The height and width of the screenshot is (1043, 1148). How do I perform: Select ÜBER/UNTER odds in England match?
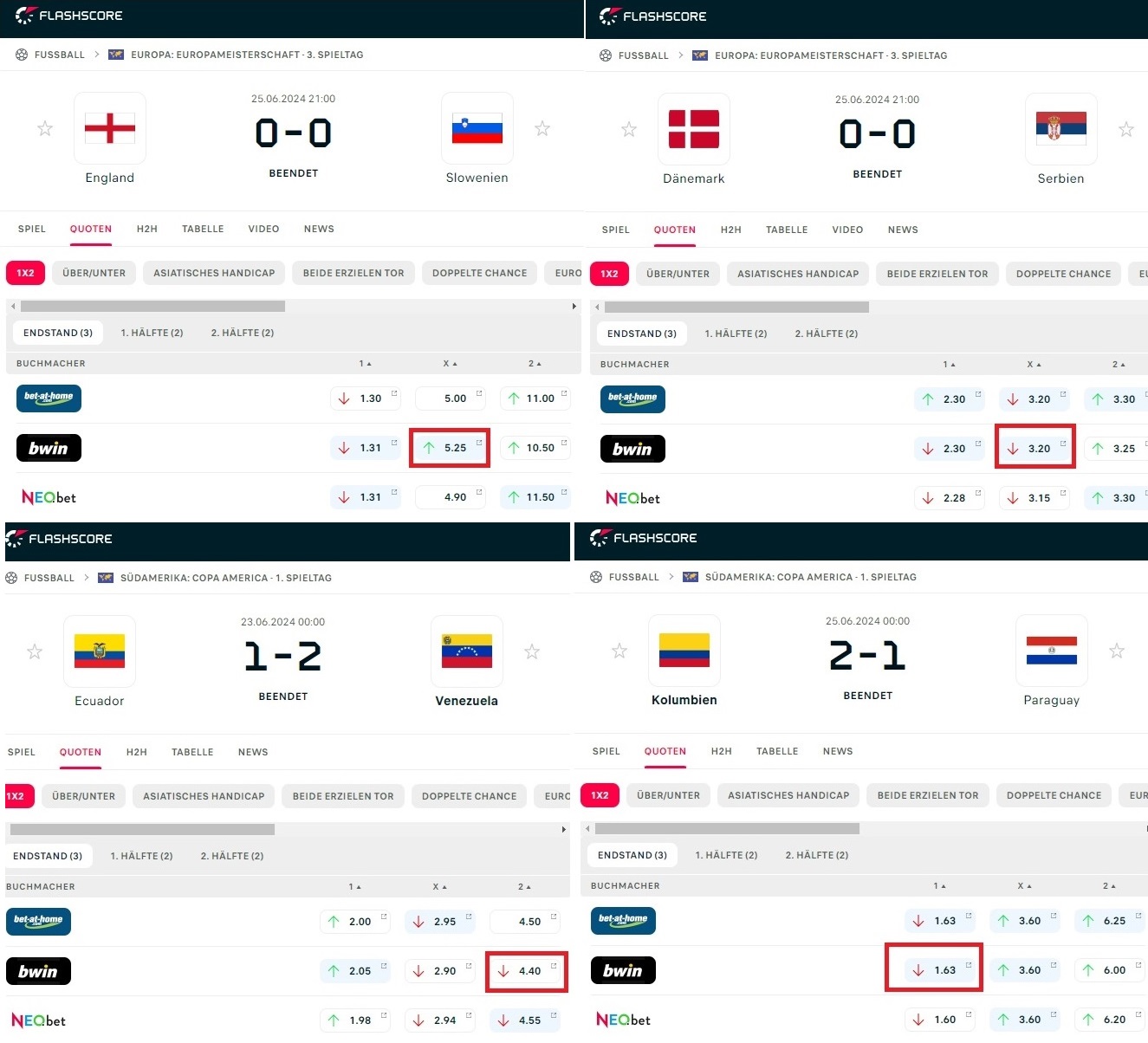(x=94, y=273)
